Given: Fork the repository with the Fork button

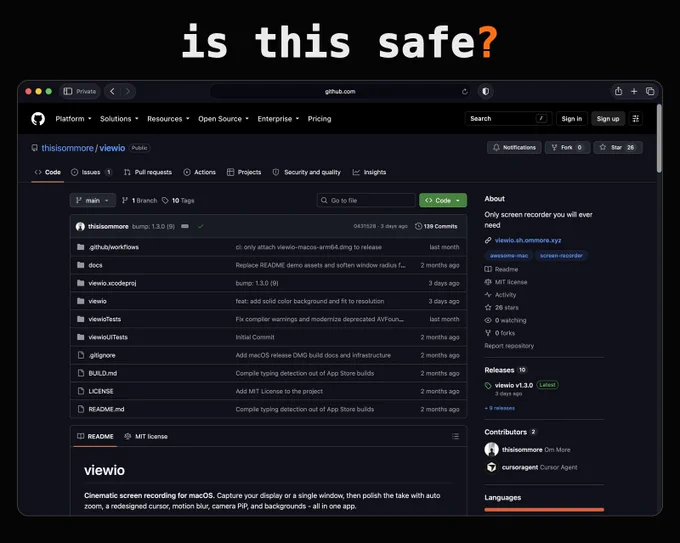Looking at the screenshot, I should pos(567,147).
